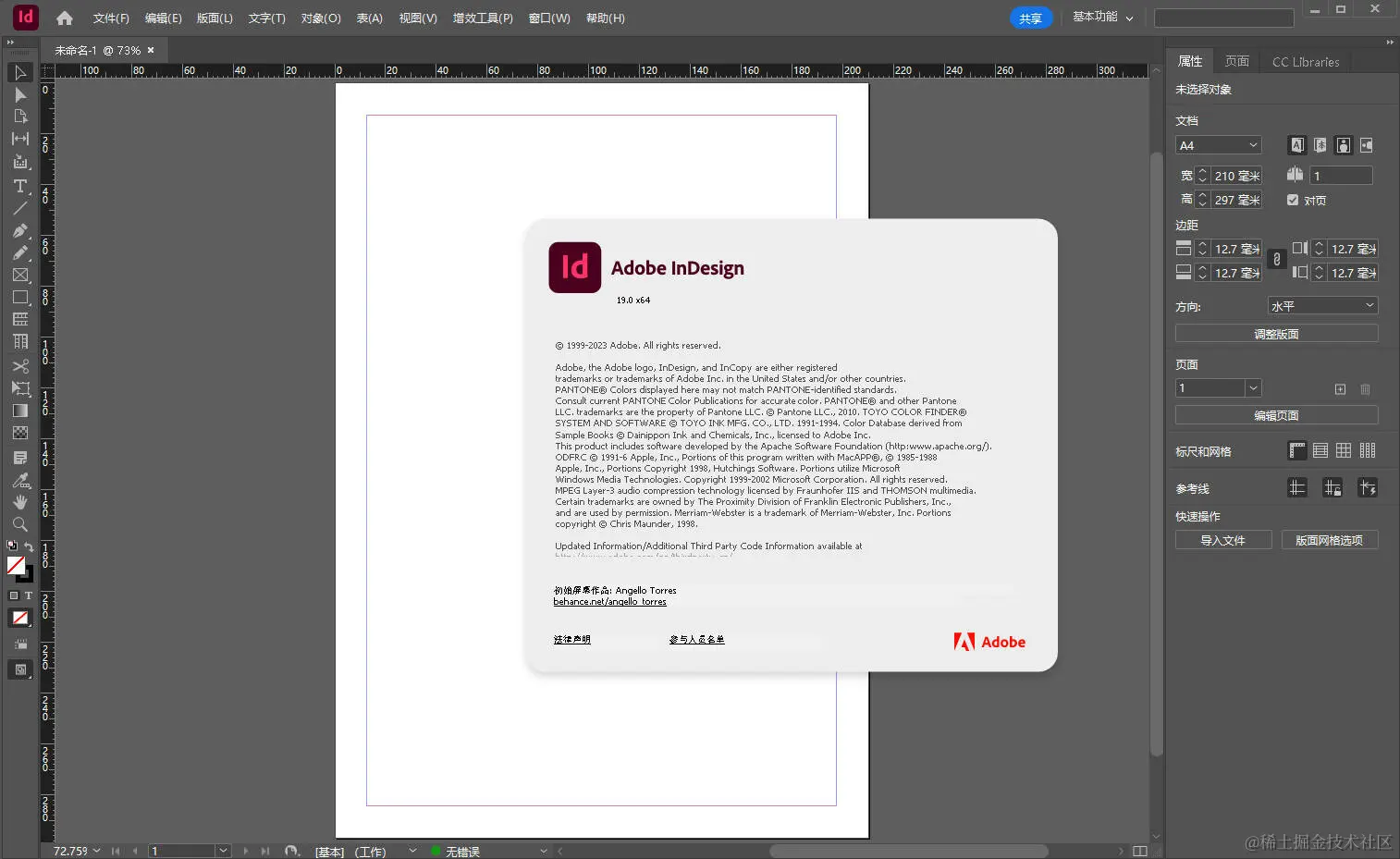1400x859 pixels.
Task: Select the Pen tool
Action: click(20, 230)
